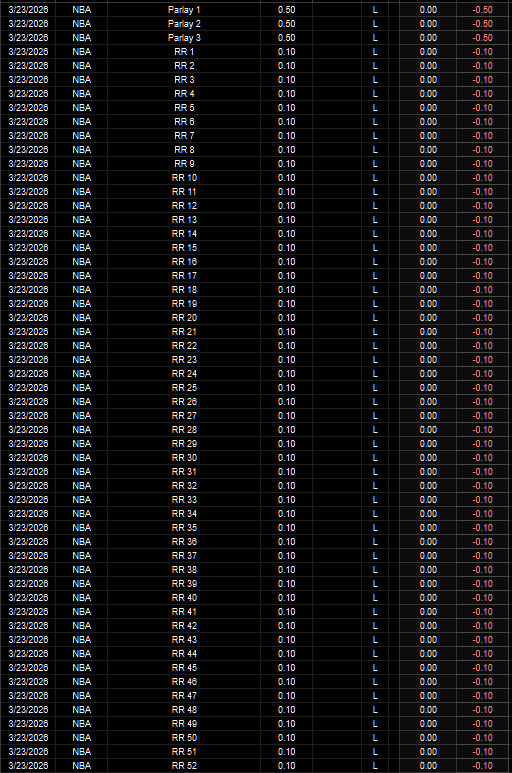Click the 0.00 payout in RR 31 row
512x773 pixels.
428,472
